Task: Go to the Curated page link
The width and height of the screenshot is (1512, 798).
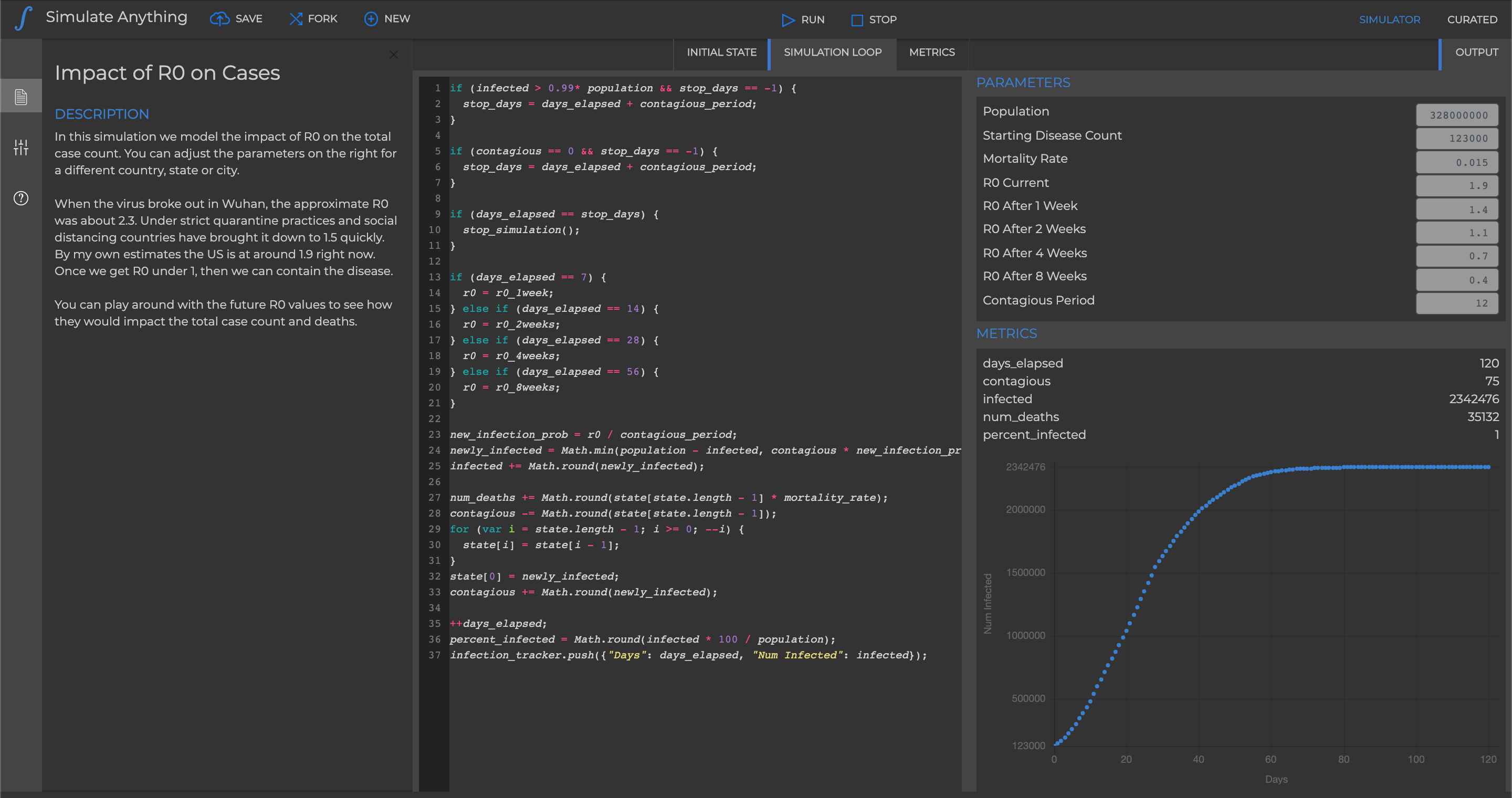Action: [x=1472, y=19]
